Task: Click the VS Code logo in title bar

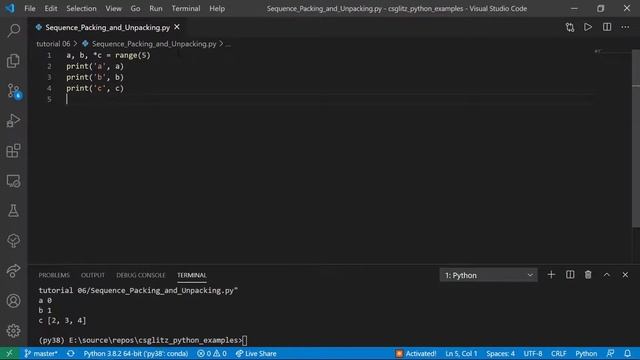Action: [x=10, y=8]
